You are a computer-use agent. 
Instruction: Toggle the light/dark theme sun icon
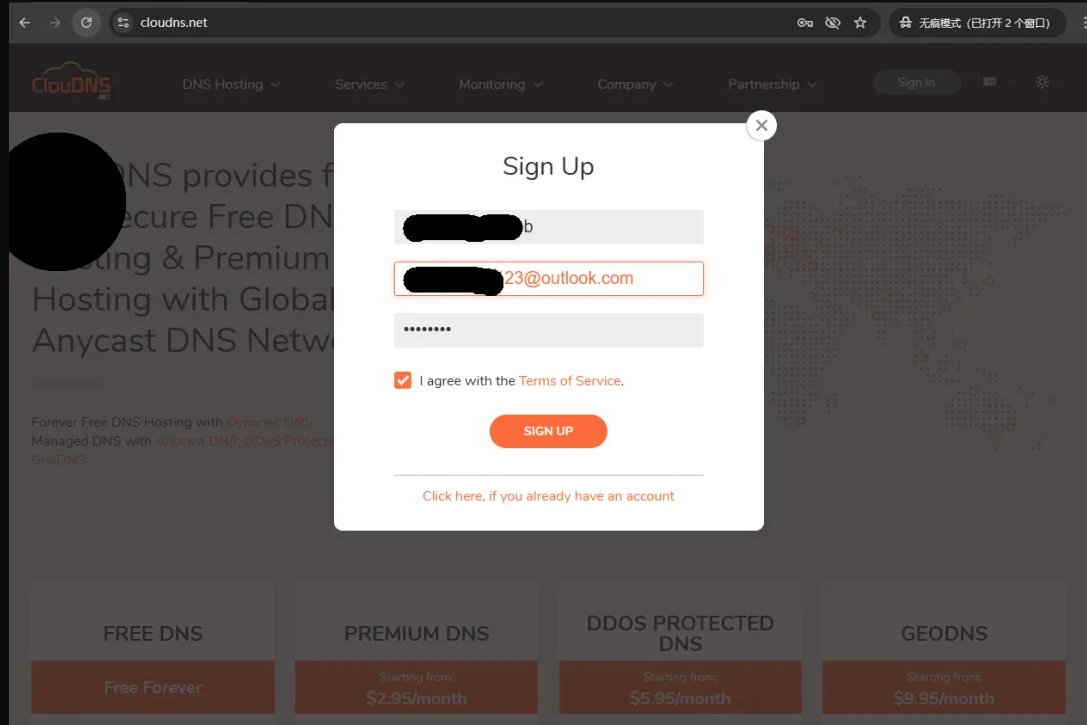1042,82
